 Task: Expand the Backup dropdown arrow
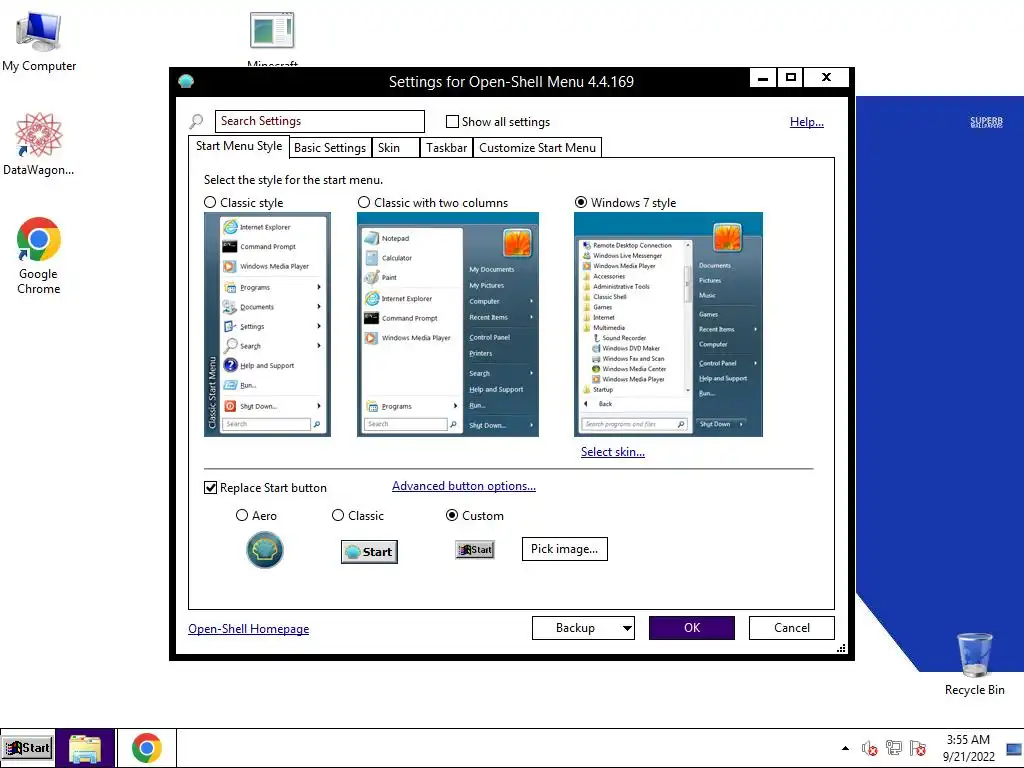pyautogui.click(x=627, y=628)
